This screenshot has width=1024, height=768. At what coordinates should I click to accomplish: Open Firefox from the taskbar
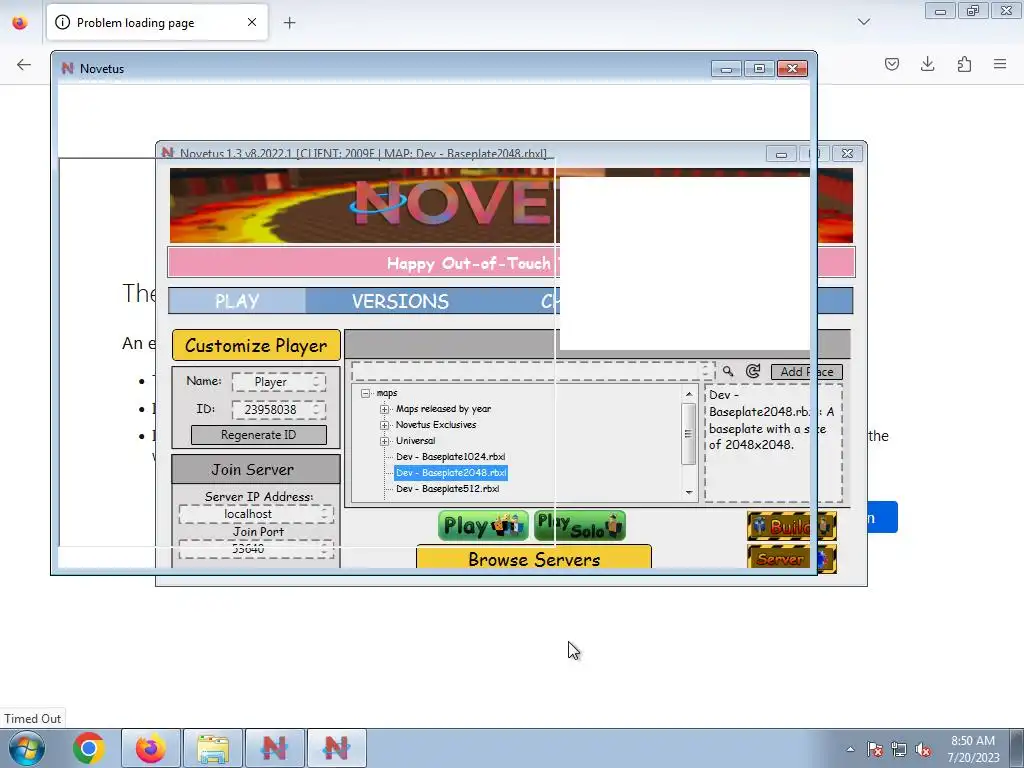[x=150, y=748]
